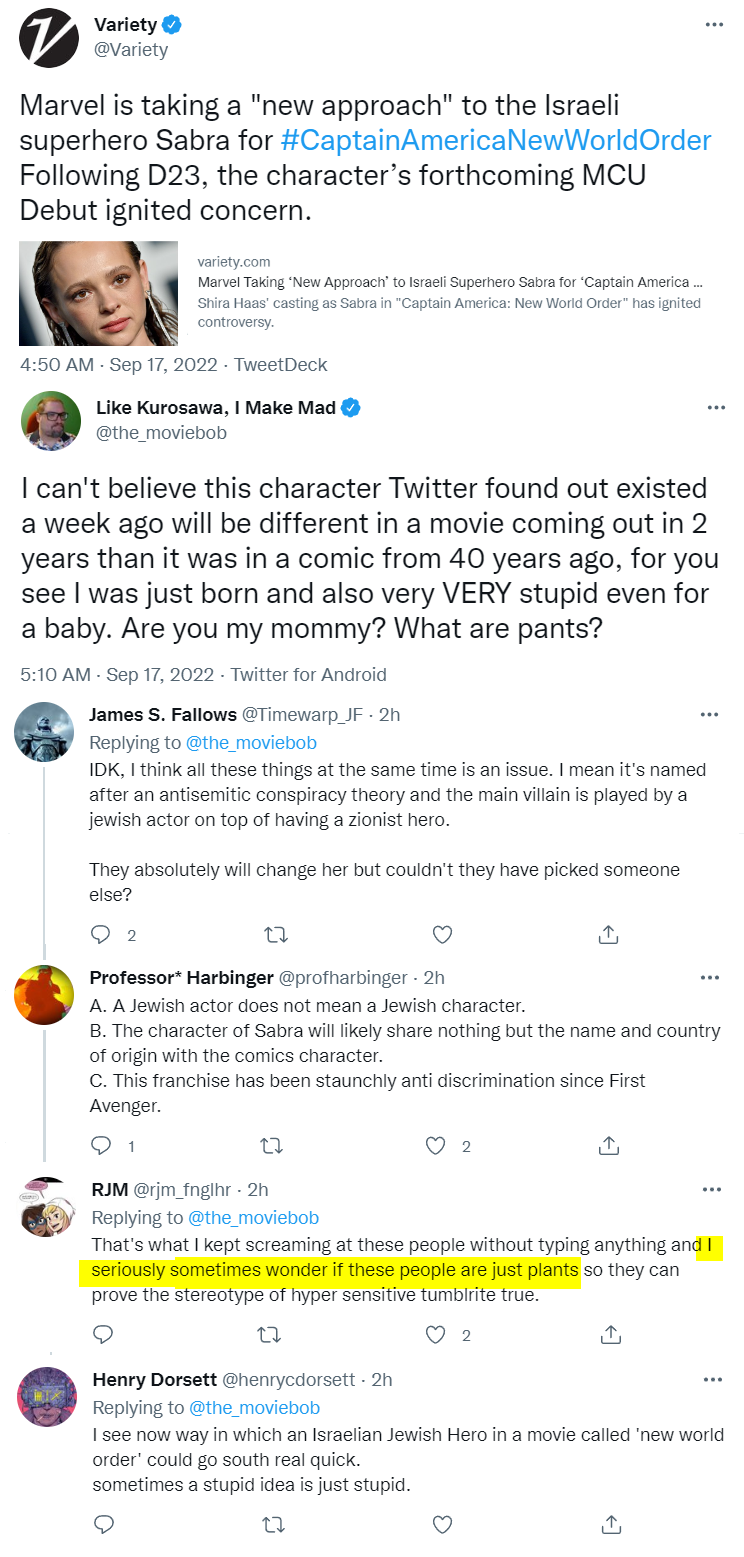Click the Shira Haas article thumbnail
This screenshot has width=744, height=1557.
coord(98,293)
